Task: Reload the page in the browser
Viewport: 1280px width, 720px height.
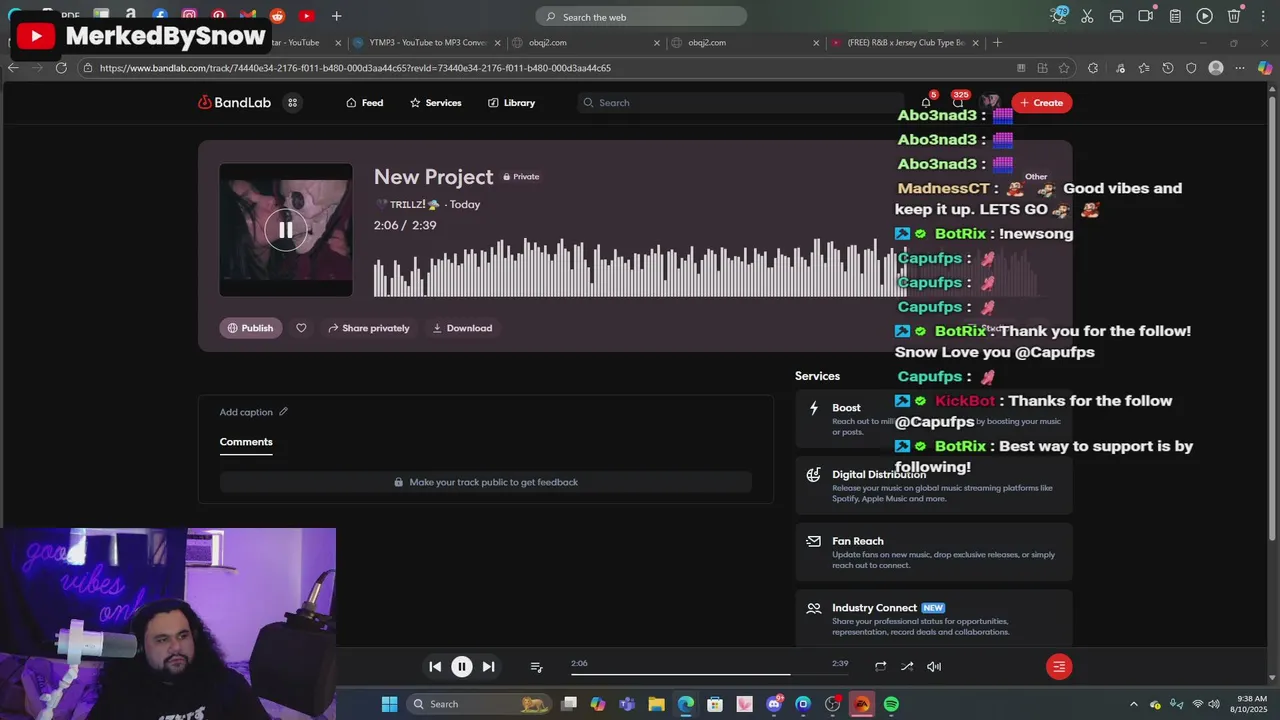Action: [x=61, y=68]
